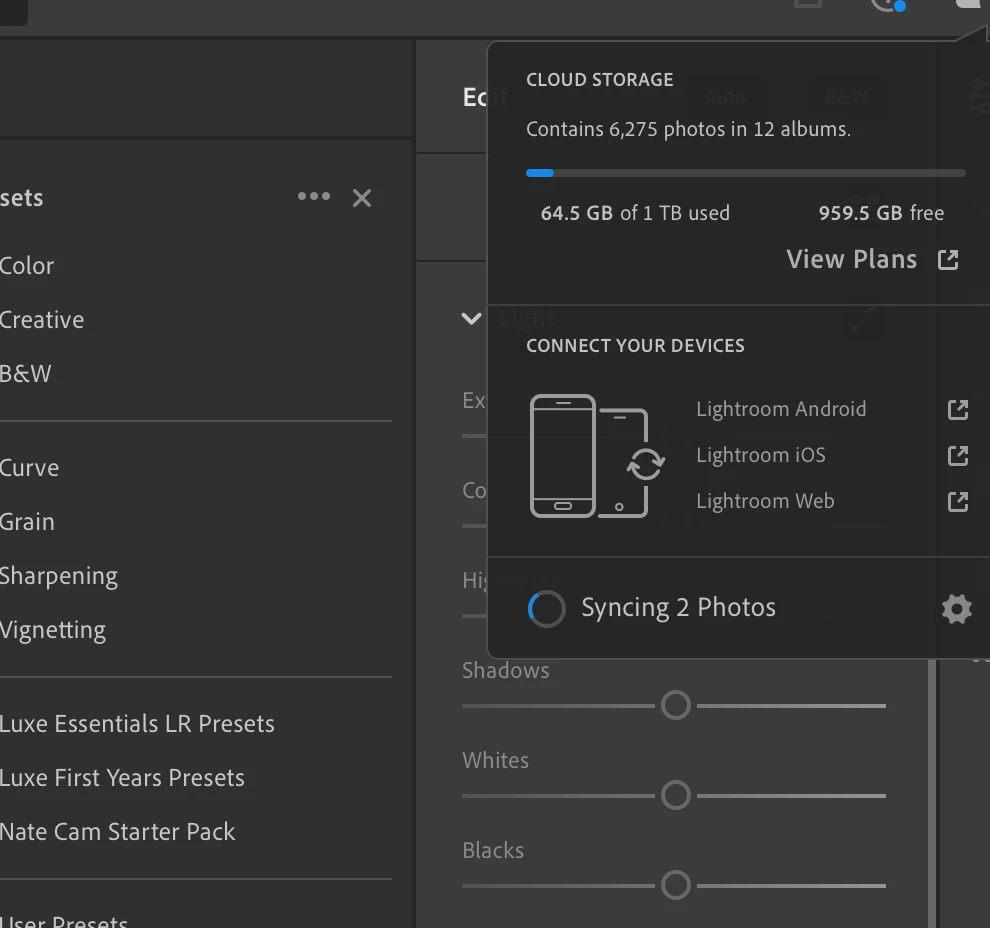Open Lightroom Web external link icon
The width and height of the screenshot is (990, 928).
[x=957, y=501]
